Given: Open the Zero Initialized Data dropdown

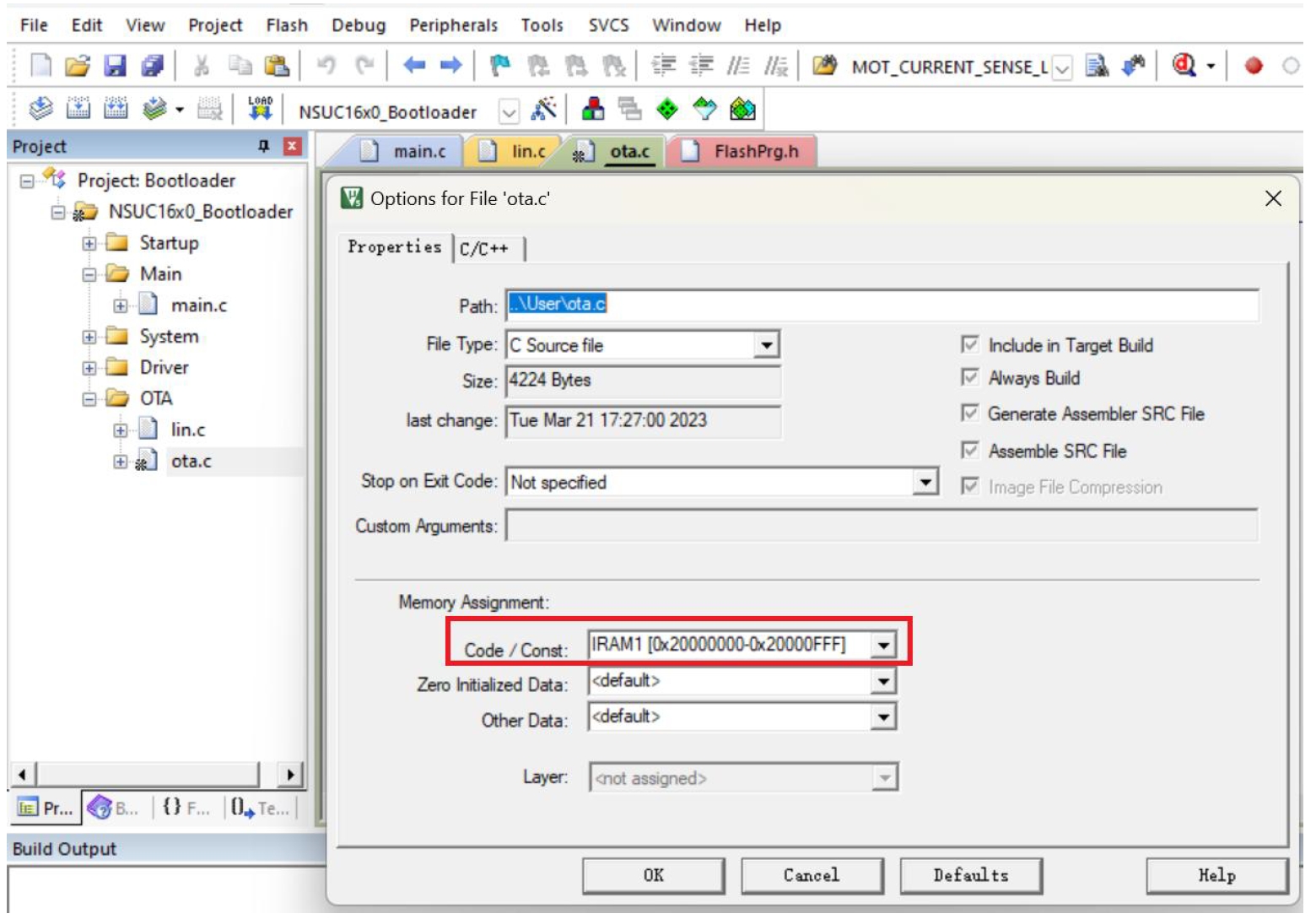Looking at the screenshot, I should pos(882,681).
